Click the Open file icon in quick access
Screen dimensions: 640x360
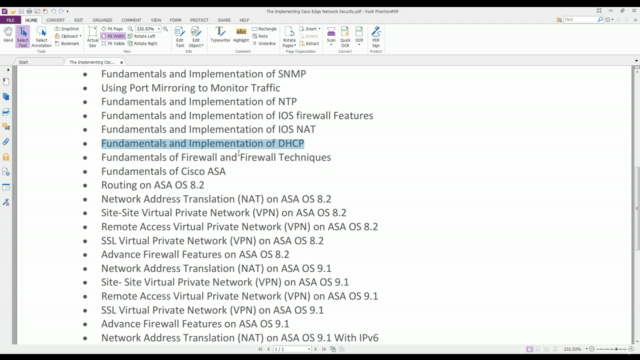[x=13, y=11]
